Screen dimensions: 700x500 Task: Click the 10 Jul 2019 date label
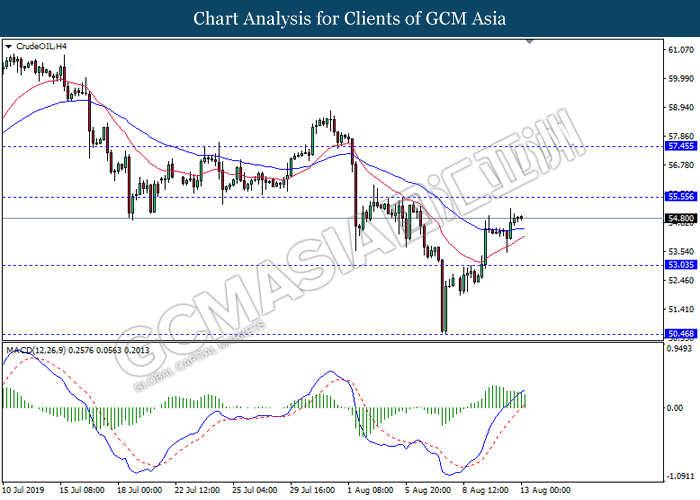(24, 490)
